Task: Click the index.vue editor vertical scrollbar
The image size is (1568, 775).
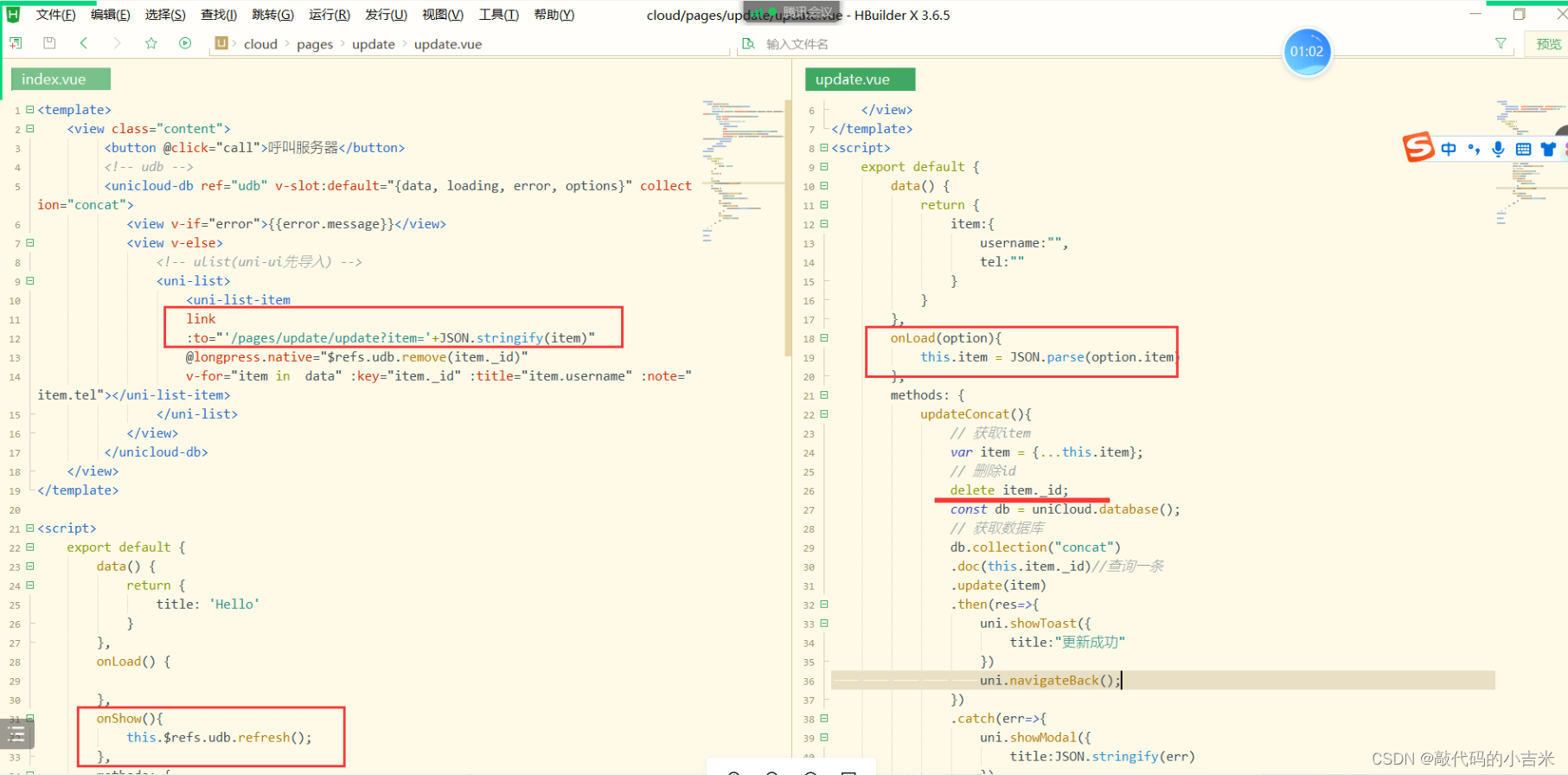Action: (x=788, y=228)
